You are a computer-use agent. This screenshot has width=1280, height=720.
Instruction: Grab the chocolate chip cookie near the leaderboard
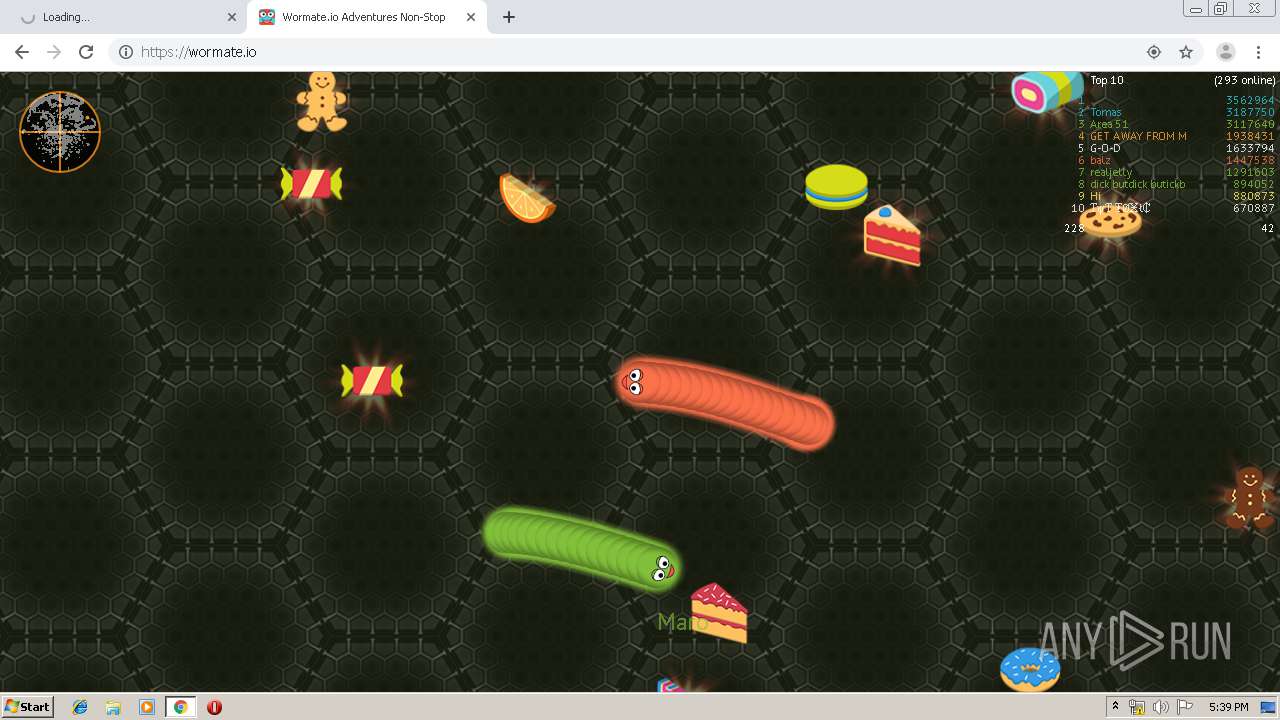[1110, 220]
